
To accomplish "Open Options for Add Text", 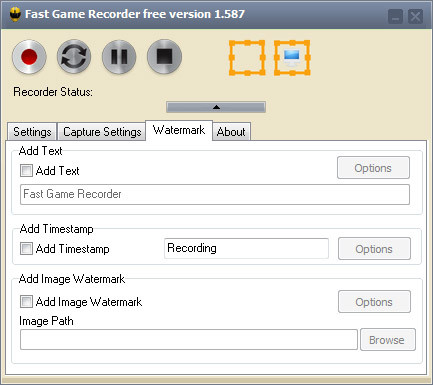I will point(373,168).
